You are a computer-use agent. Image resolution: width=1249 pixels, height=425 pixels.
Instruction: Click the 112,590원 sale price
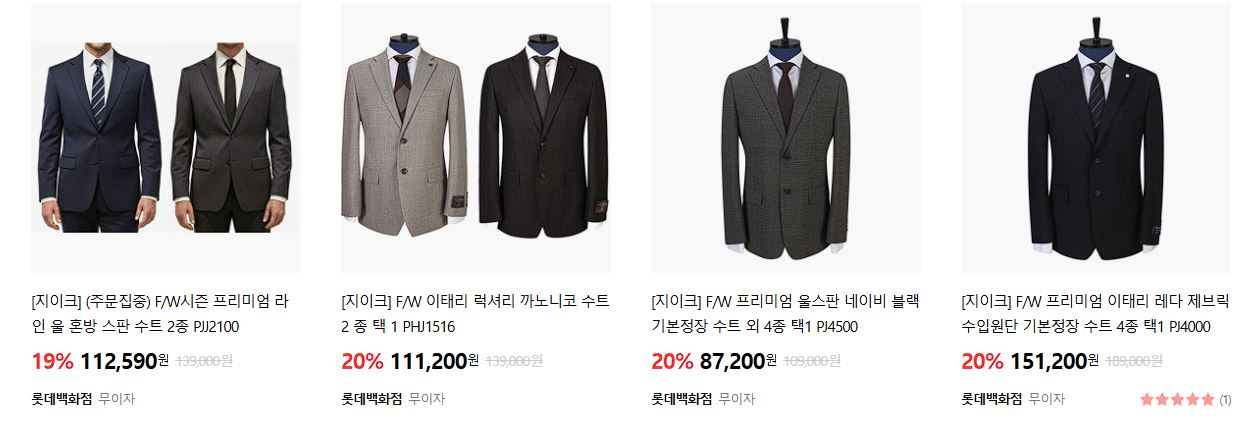tap(124, 361)
